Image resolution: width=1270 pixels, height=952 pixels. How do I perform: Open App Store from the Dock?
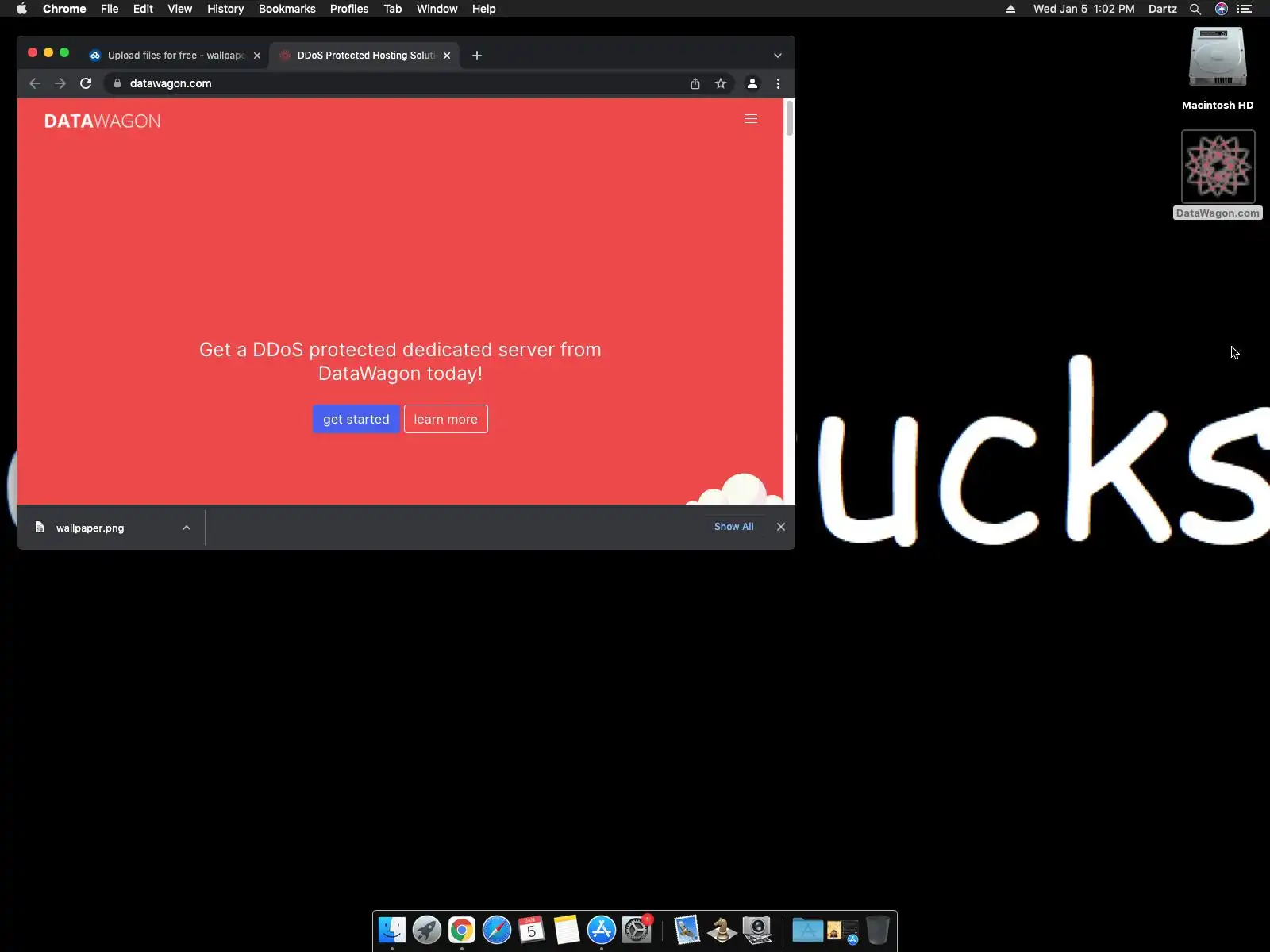point(602,930)
